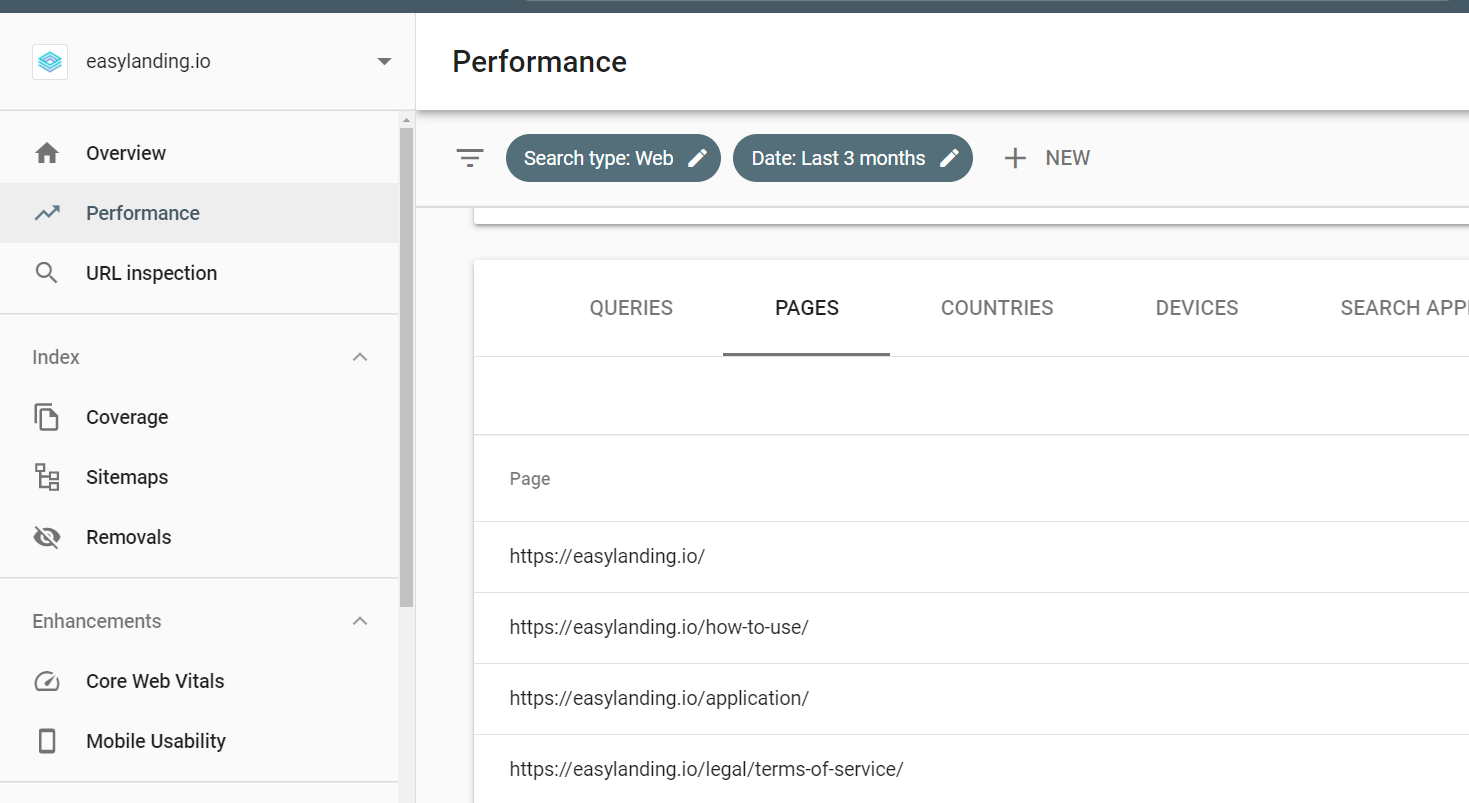1469x803 pixels.
Task: Click the Removals crossed-eye icon
Action: [x=47, y=537]
